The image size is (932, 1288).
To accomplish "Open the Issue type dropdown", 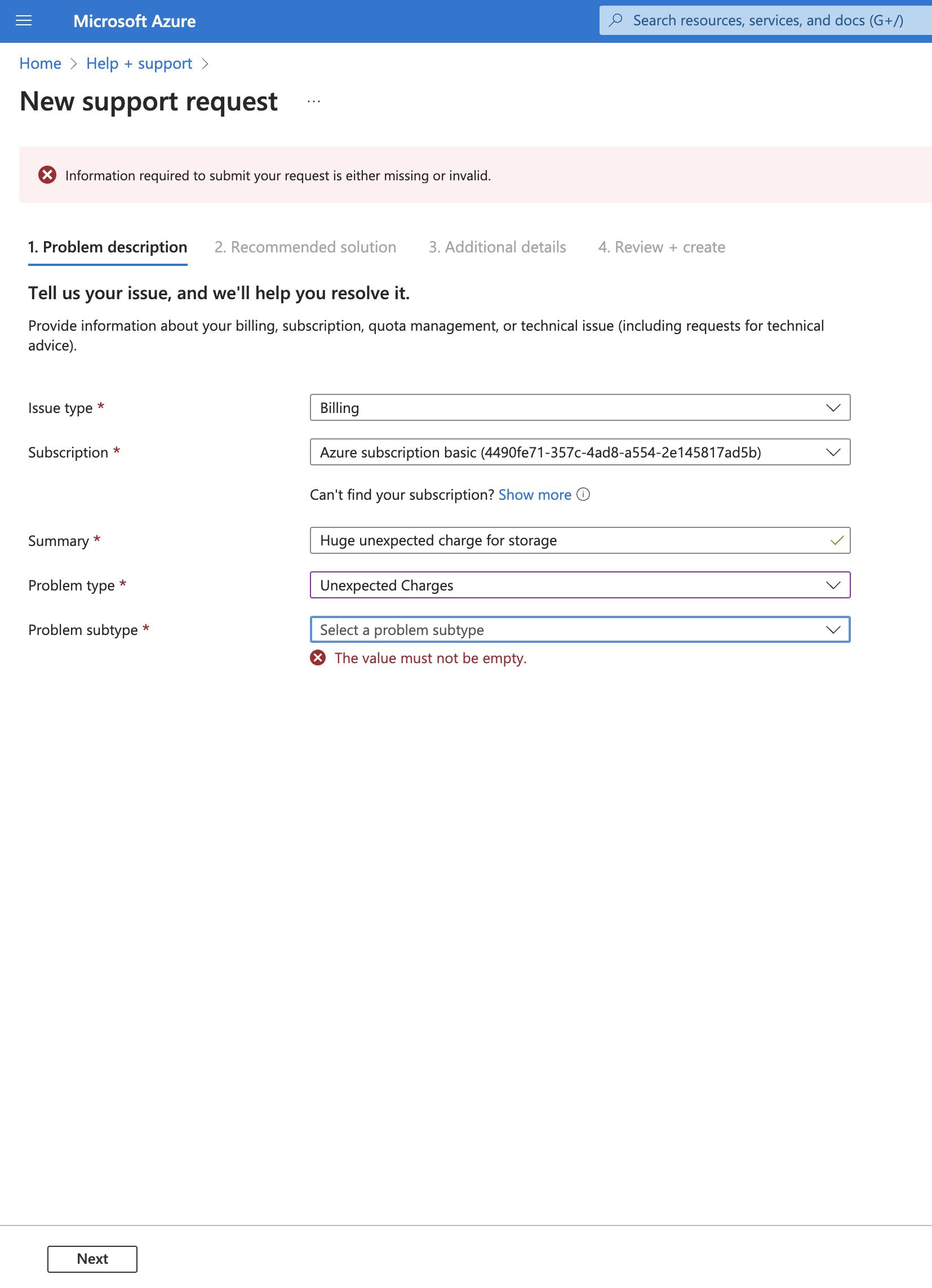I will click(580, 408).
